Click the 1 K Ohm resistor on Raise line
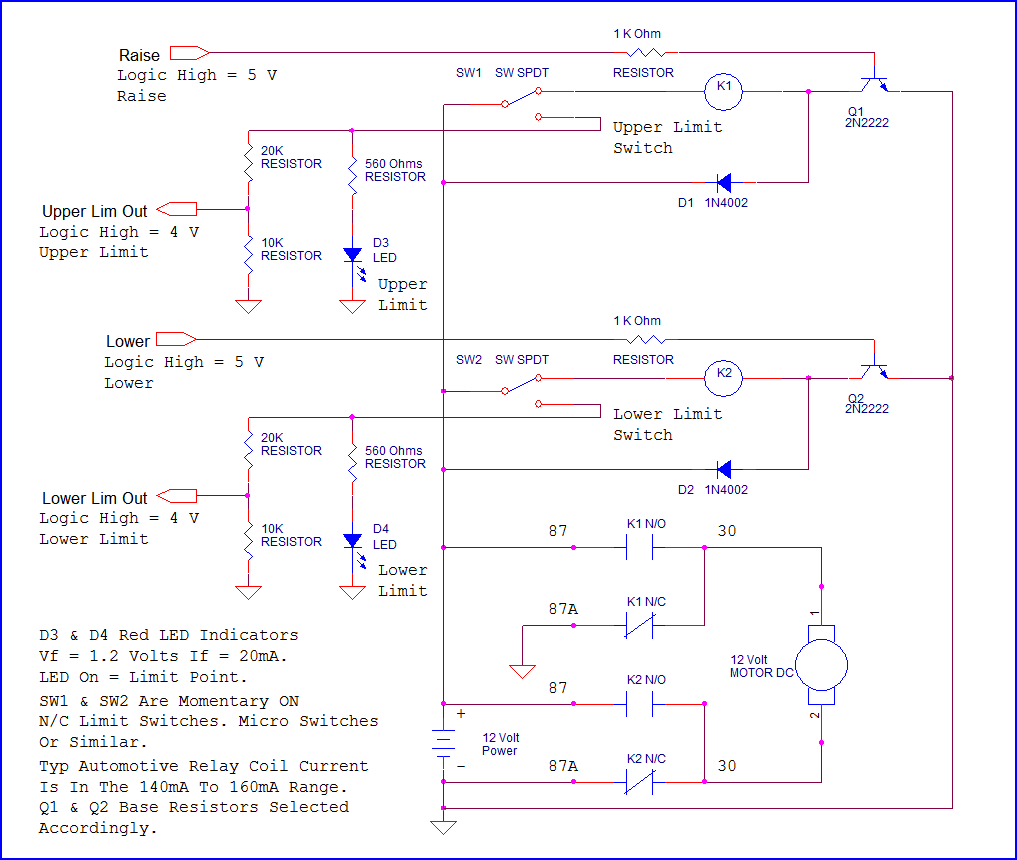 [x=645, y=53]
